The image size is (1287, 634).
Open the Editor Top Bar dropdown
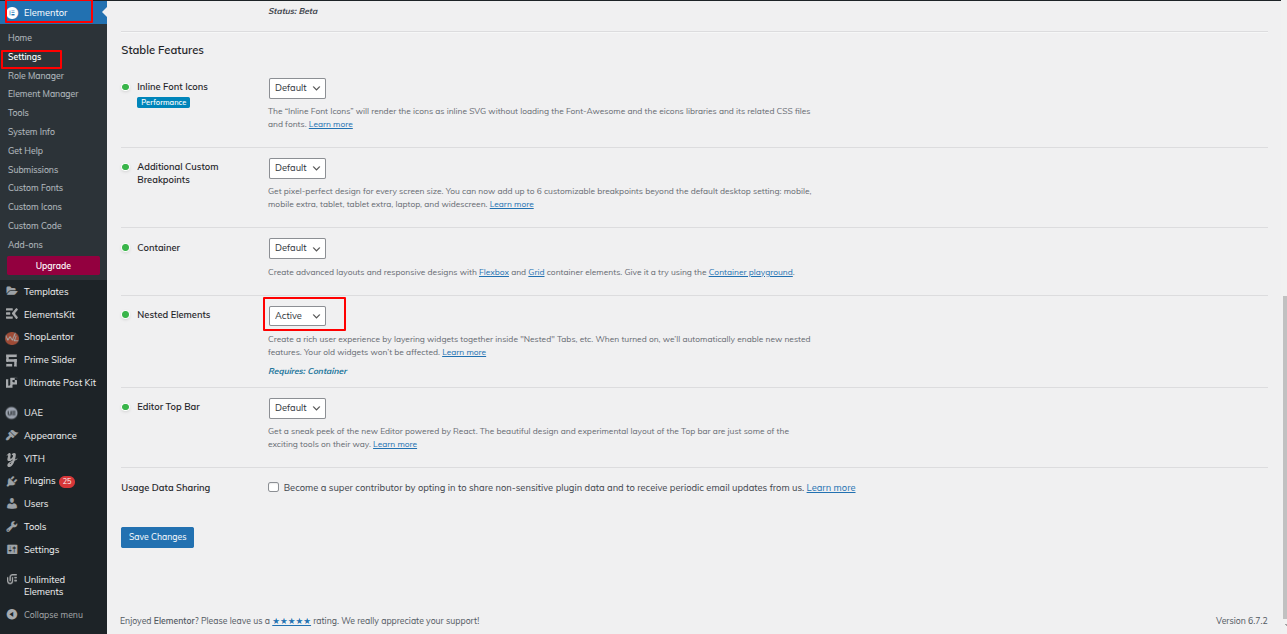297,408
